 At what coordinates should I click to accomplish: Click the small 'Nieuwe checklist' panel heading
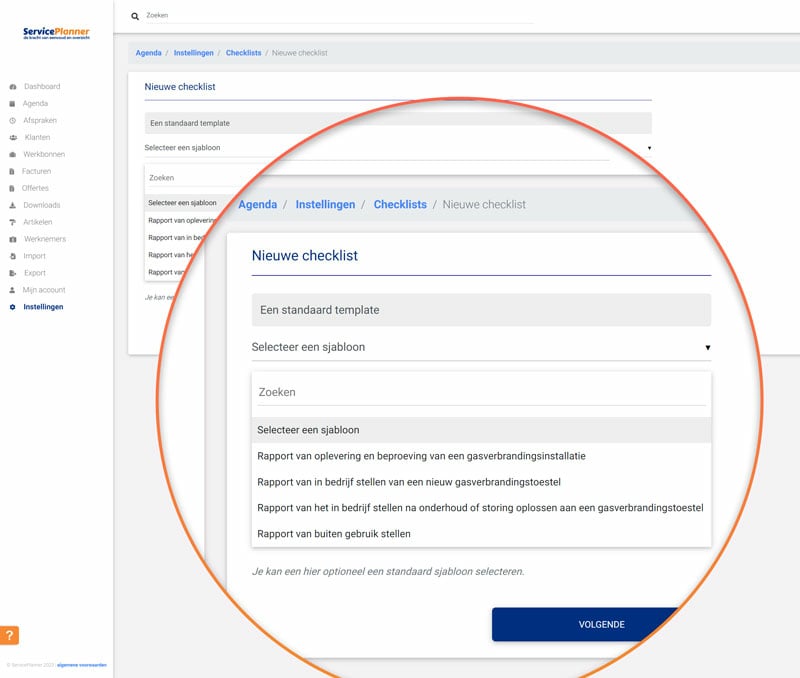tap(180, 87)
